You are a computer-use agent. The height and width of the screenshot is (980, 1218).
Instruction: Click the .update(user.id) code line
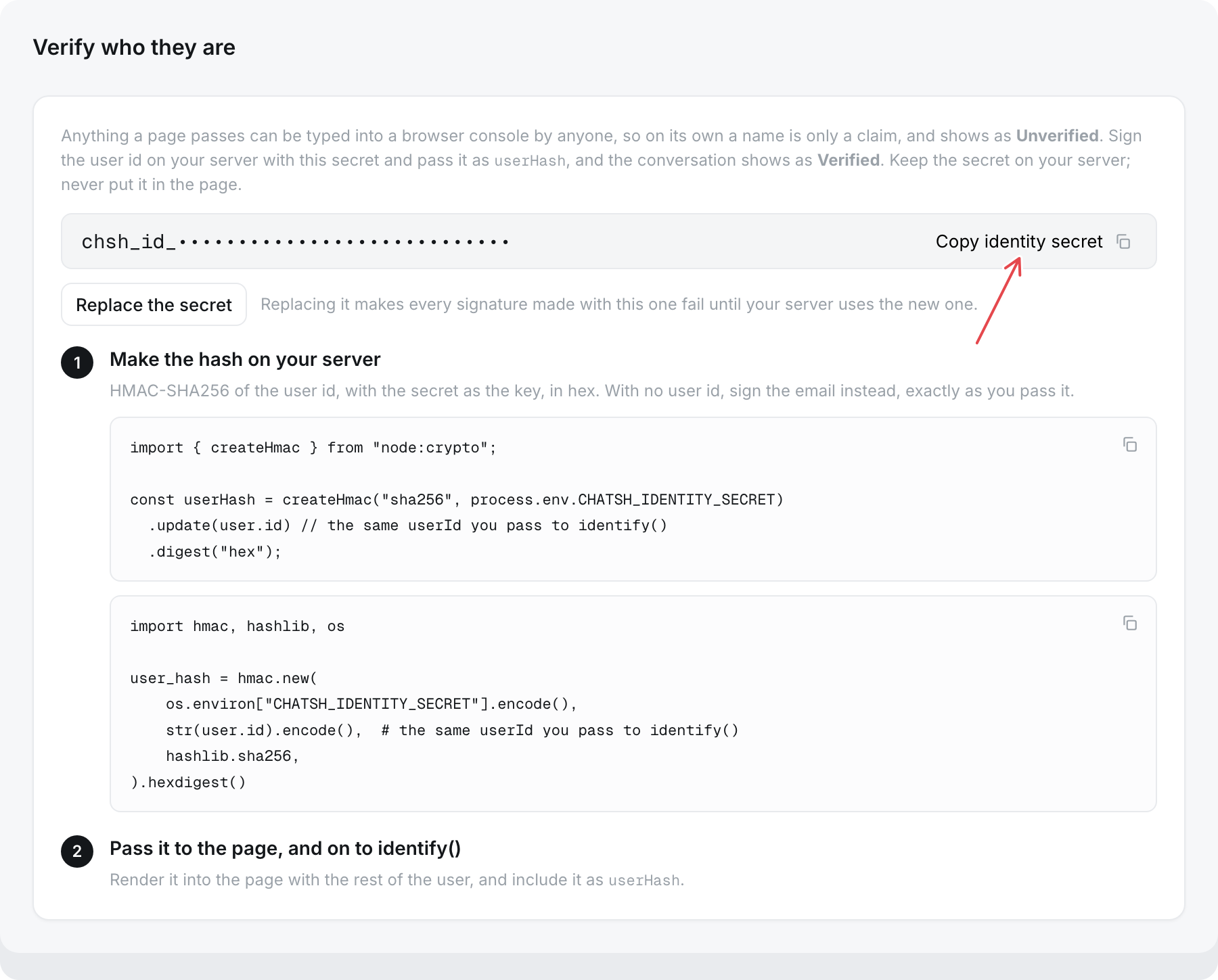[407, 526]
